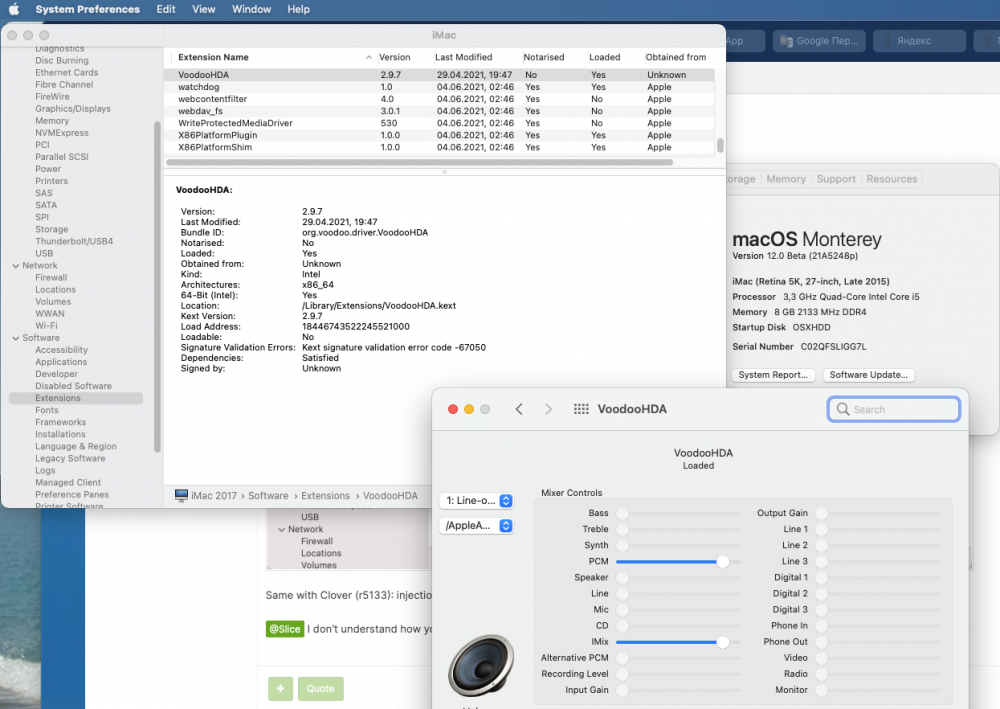
Task: Adjust the Phone Out slider
Action: 878,642
